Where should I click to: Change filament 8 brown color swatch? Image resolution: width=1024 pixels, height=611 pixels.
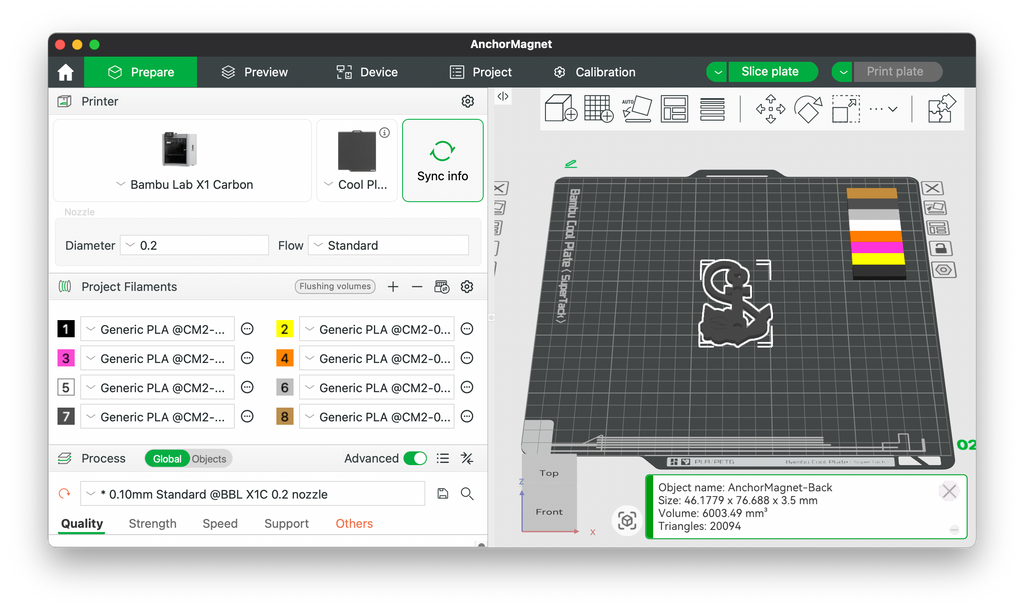(x=285, y=416)
